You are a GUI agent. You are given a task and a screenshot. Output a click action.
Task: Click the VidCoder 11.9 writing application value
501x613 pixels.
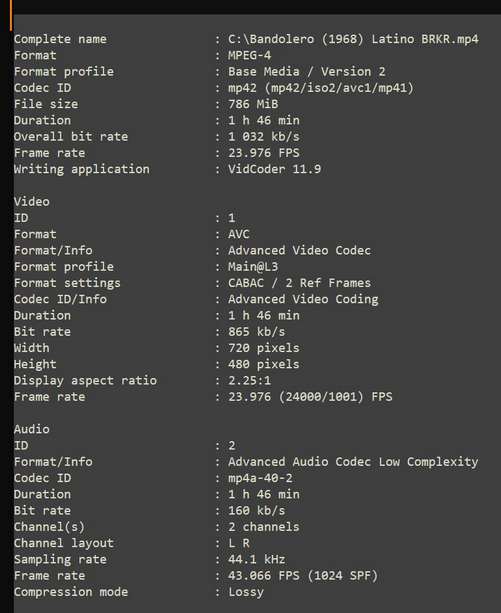click(274, 169)
